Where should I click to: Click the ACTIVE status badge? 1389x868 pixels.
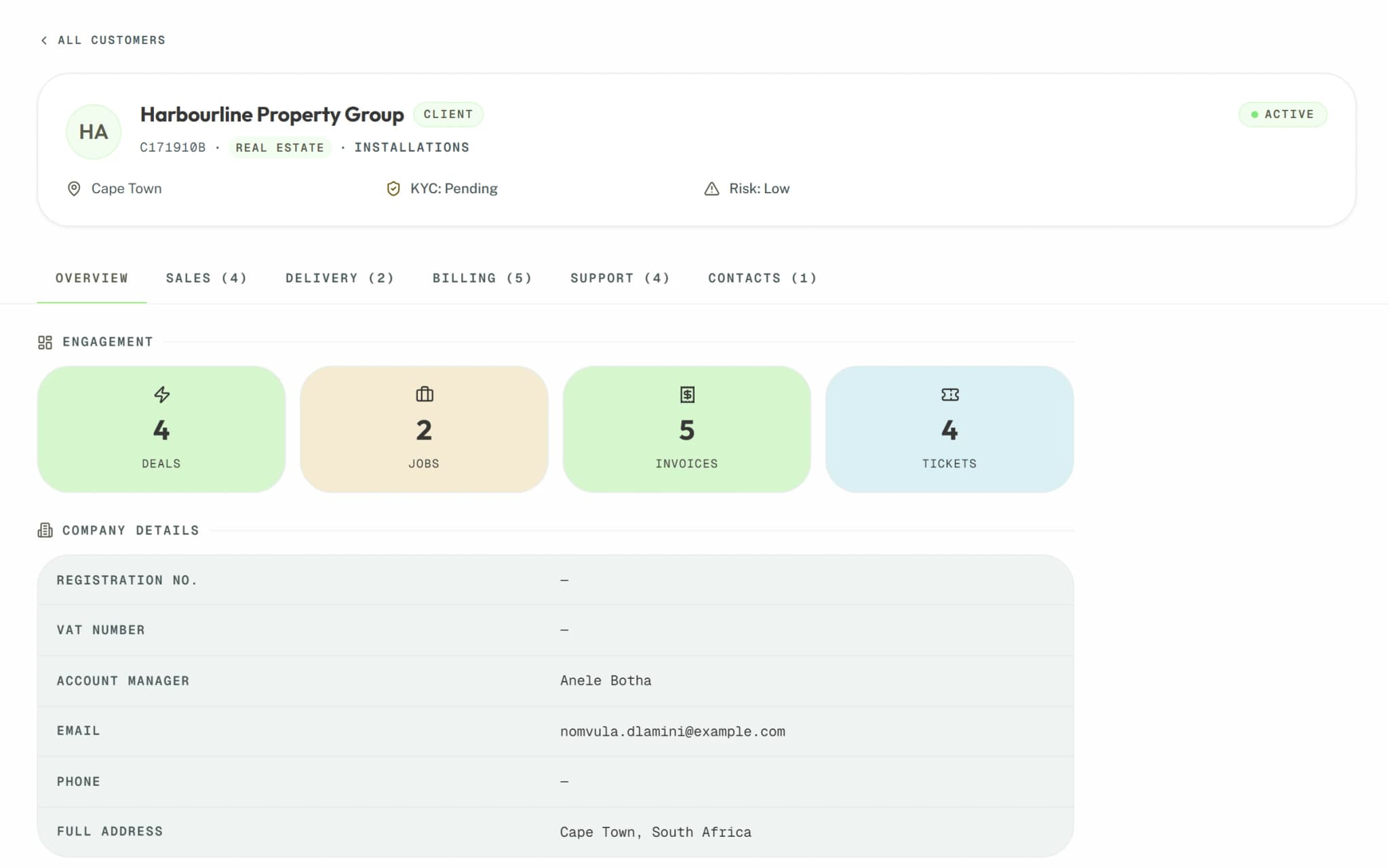tap(1283, 115)
